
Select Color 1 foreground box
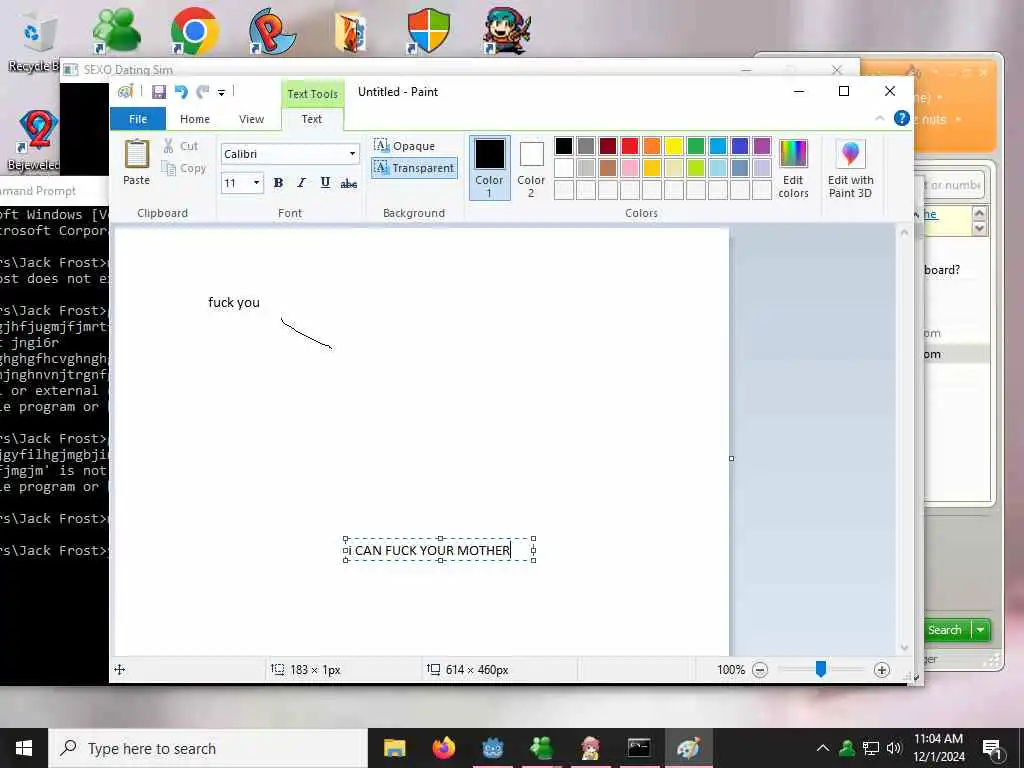[x=489, y=167]
